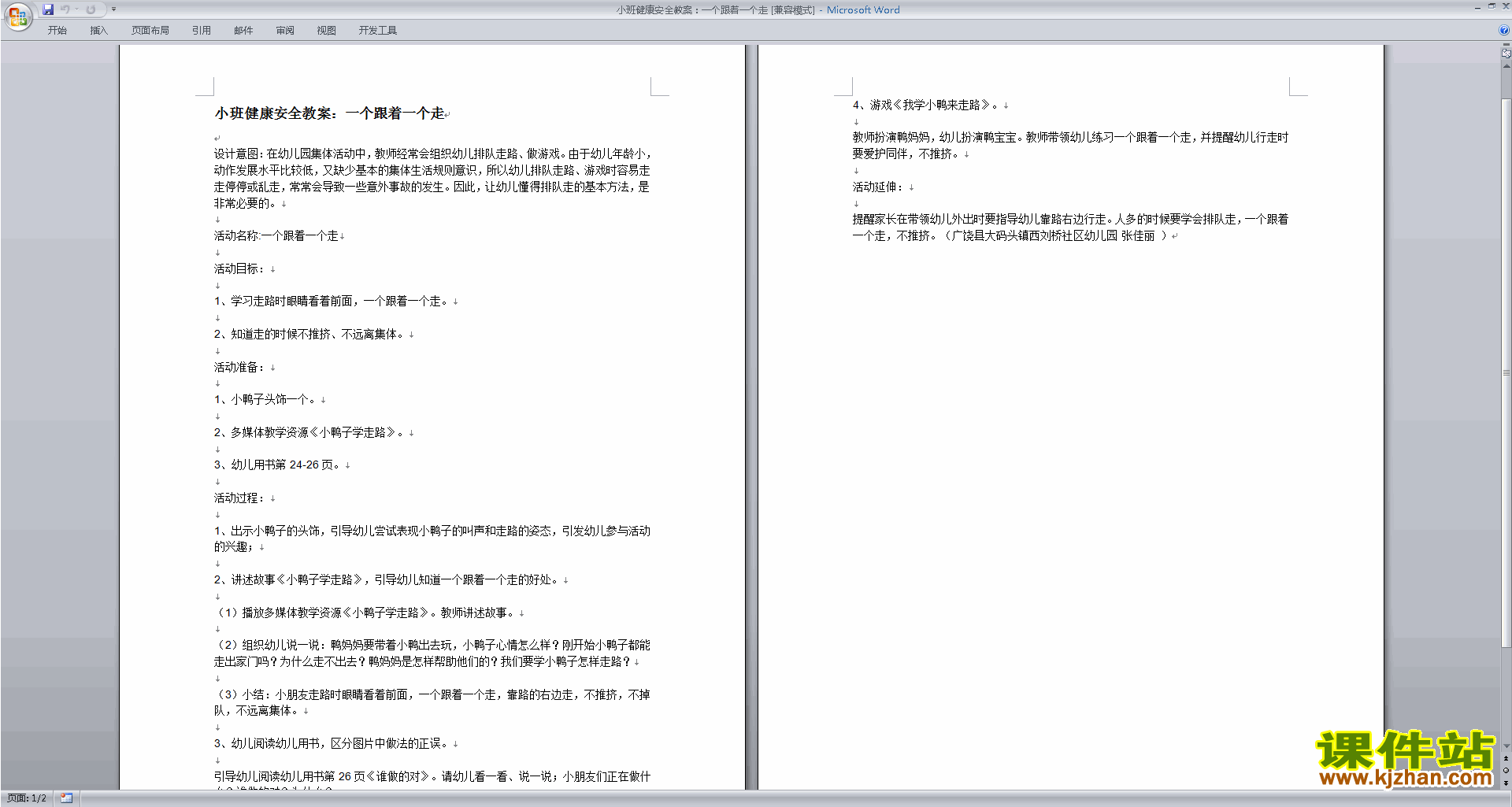The image size is (1512, 807).
Task: Click line 3、幼儿阅读幼儿用书
Action: pyautogui.click(x=332, y=743)
